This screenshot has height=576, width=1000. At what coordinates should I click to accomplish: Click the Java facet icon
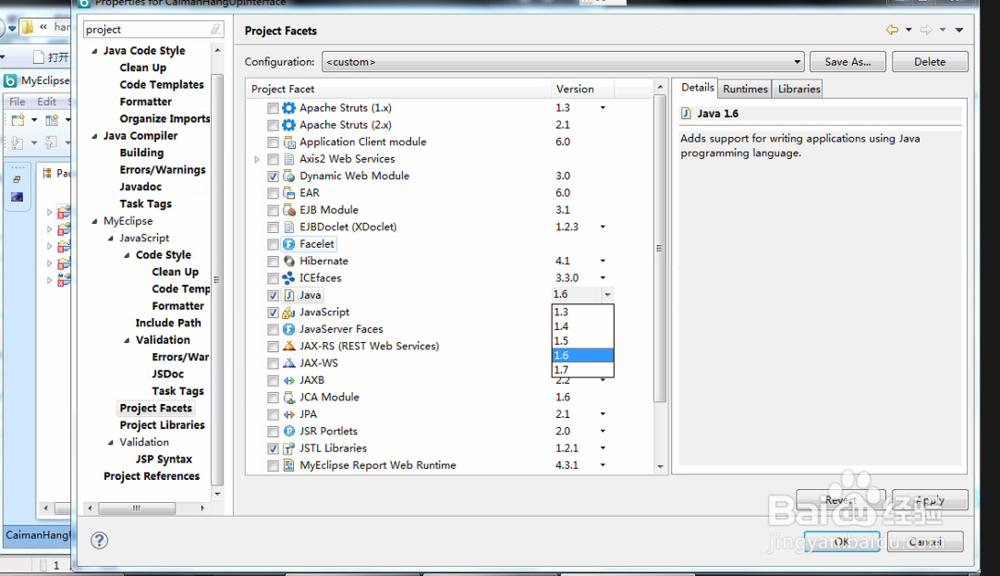point(289,295)
